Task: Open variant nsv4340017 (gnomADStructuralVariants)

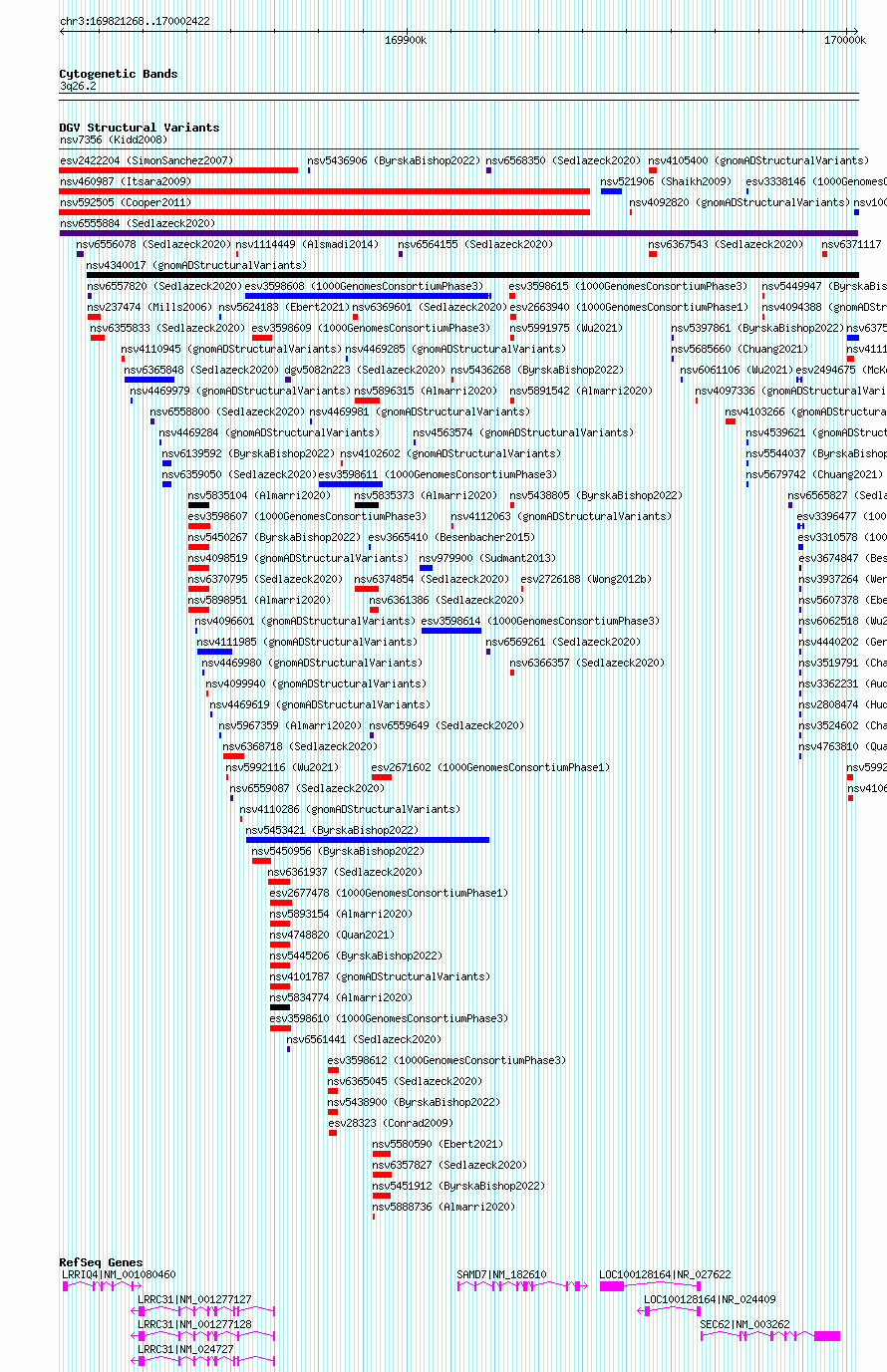Action: tap(196, 266)
